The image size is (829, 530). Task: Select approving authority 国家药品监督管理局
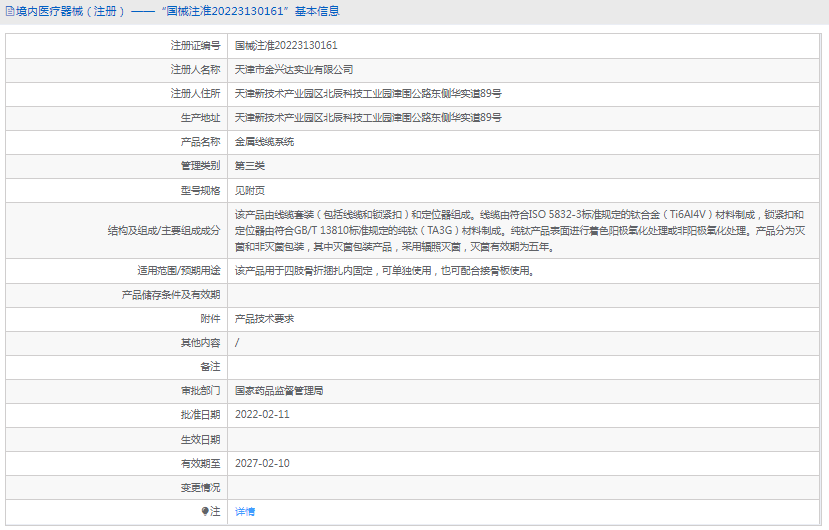point(279,390)
